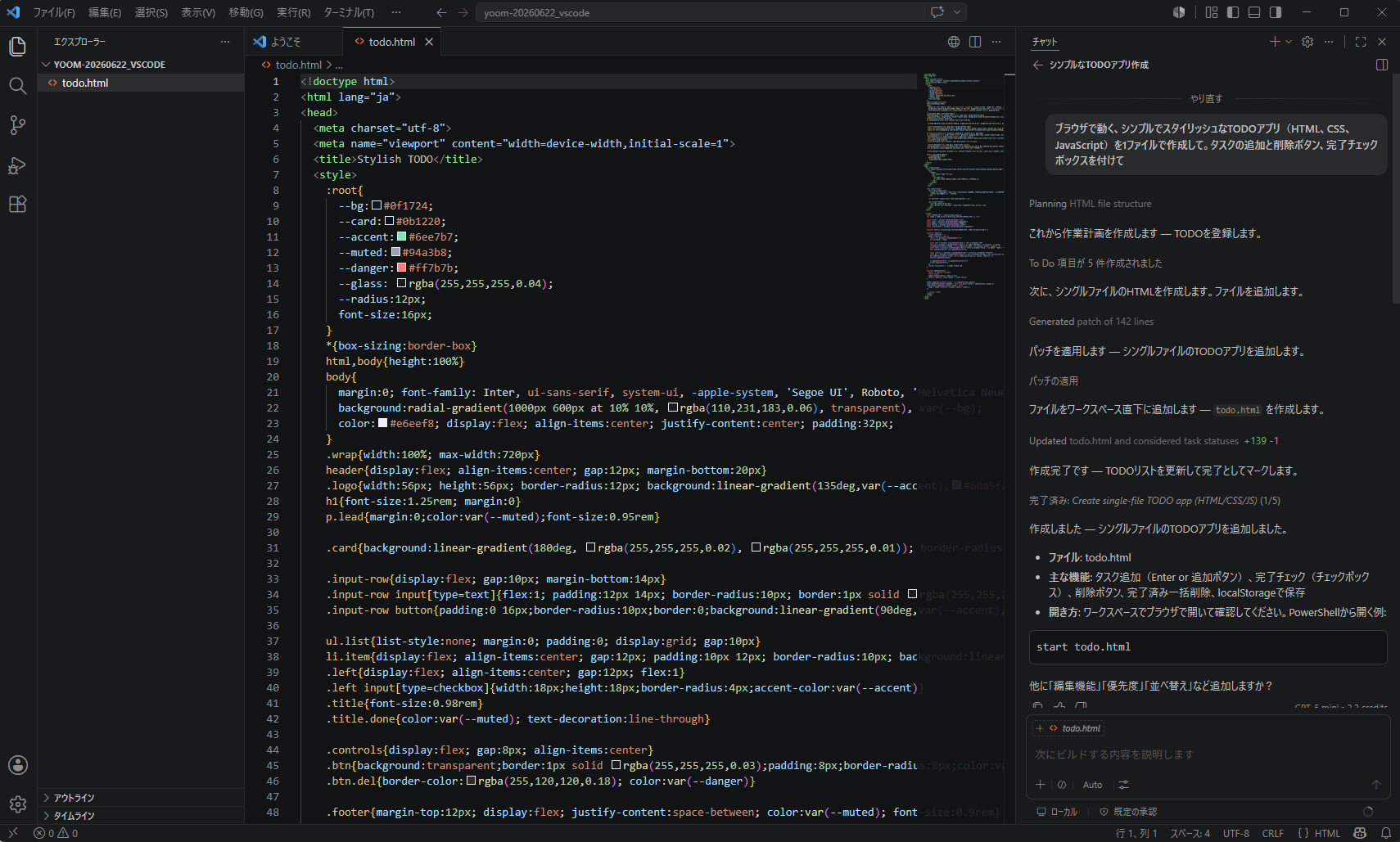
Task: Toggle the secondary side bar
Action: point(1276,12)
